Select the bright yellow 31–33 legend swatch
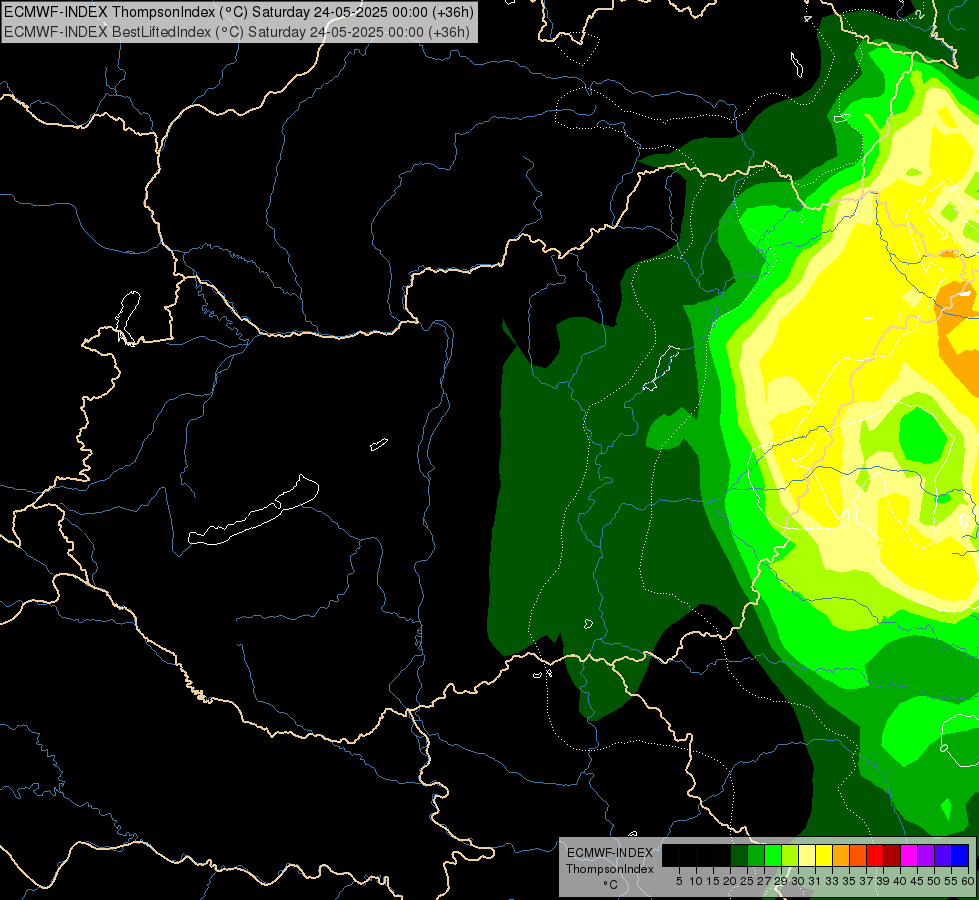The image size is (979, 900). [x=824, y=855]
